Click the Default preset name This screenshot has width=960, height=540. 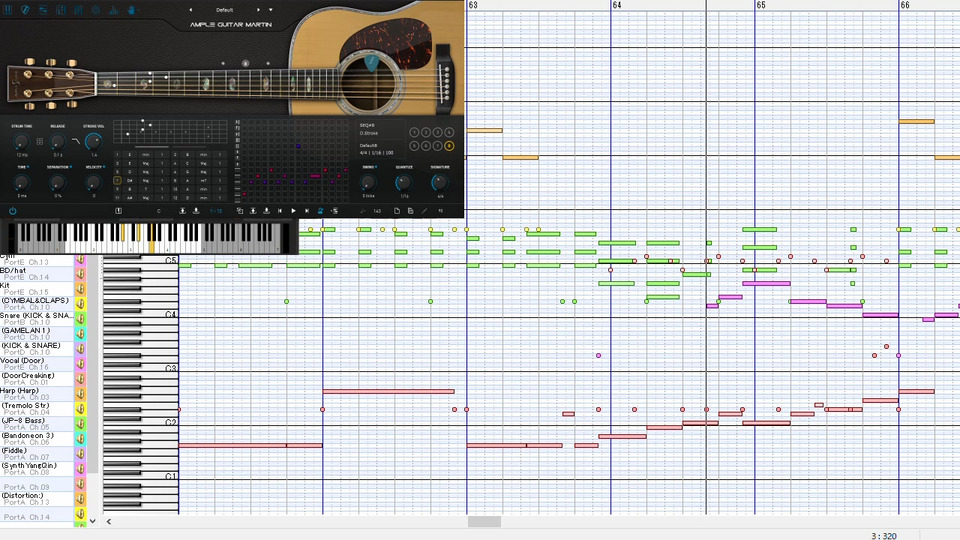(x=224, y=10)
